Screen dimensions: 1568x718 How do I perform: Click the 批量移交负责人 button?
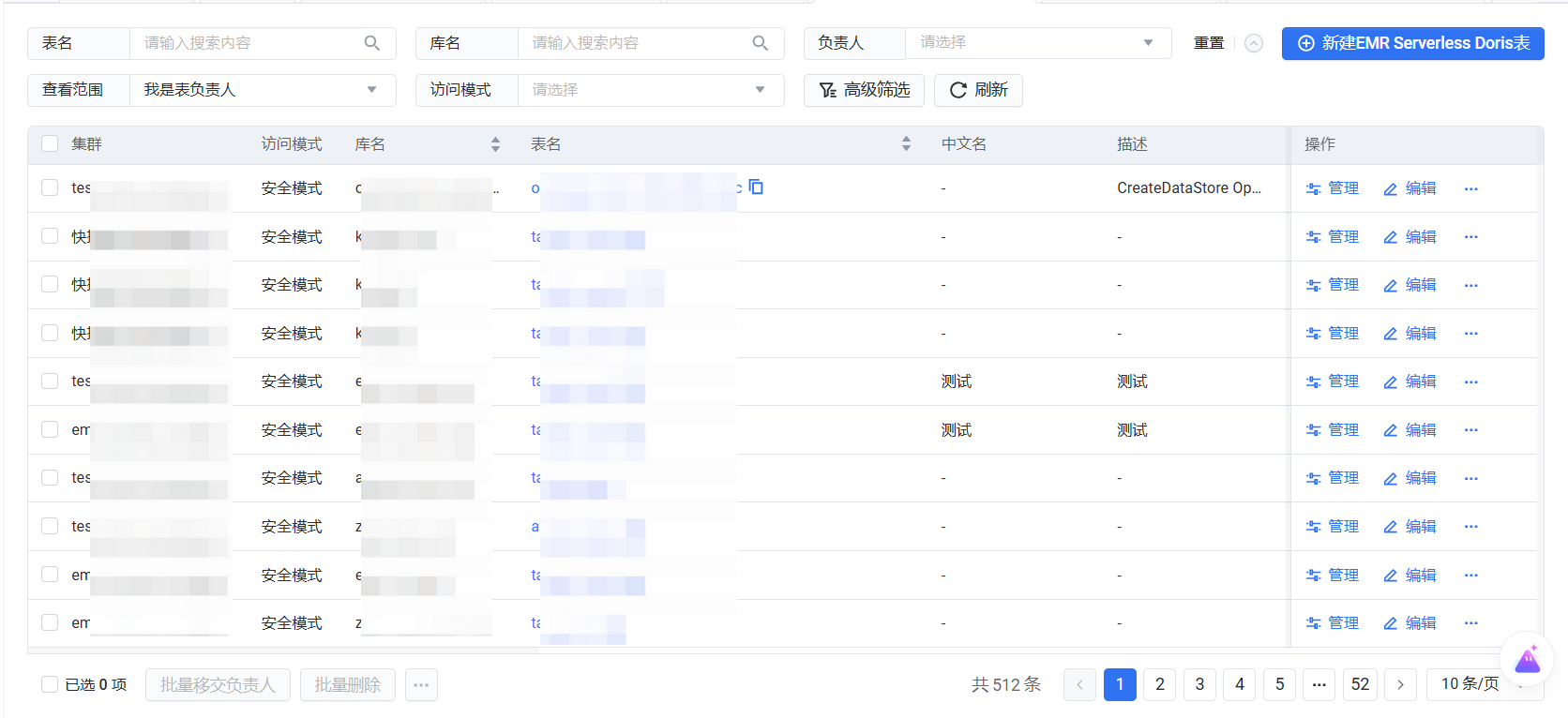218,685
